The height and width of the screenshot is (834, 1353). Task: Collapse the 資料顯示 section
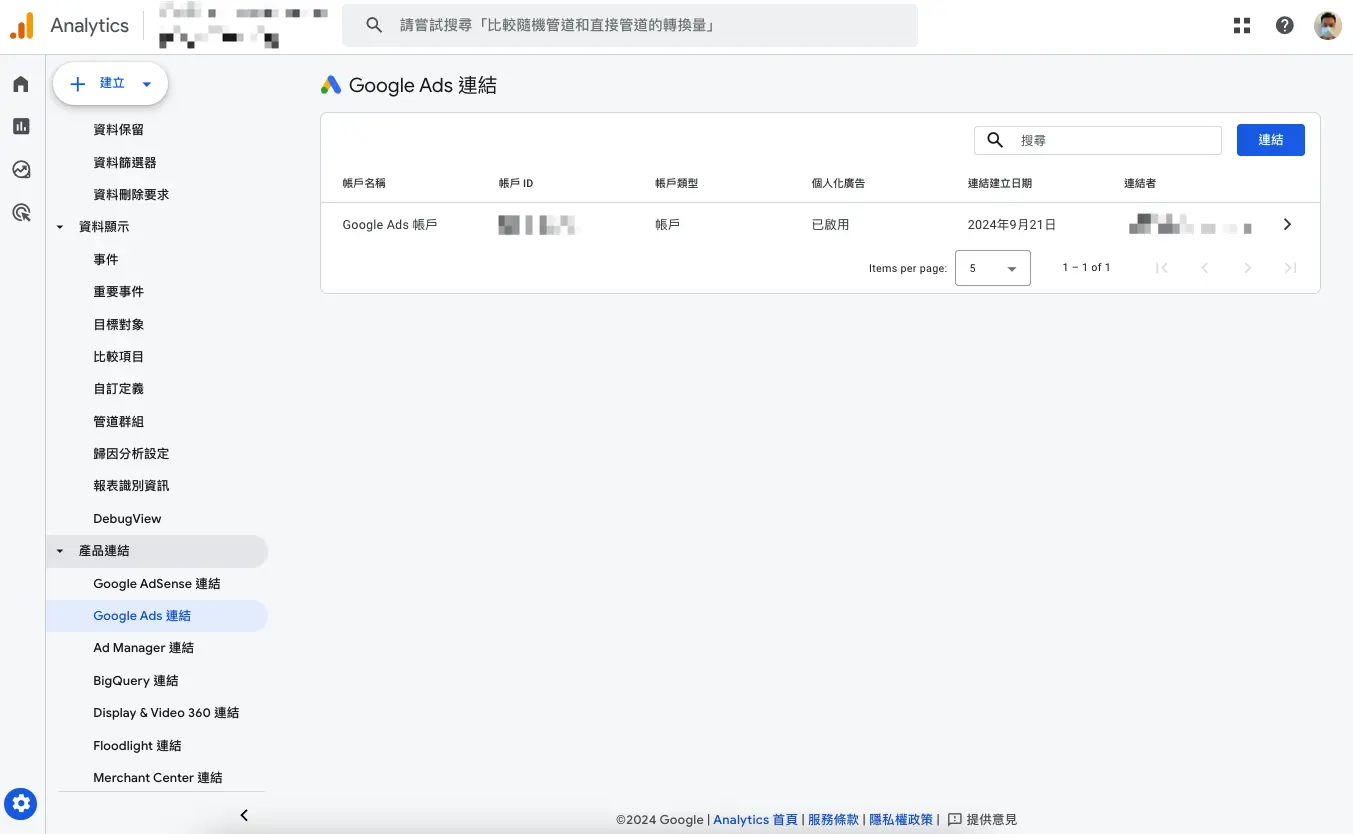59,227
